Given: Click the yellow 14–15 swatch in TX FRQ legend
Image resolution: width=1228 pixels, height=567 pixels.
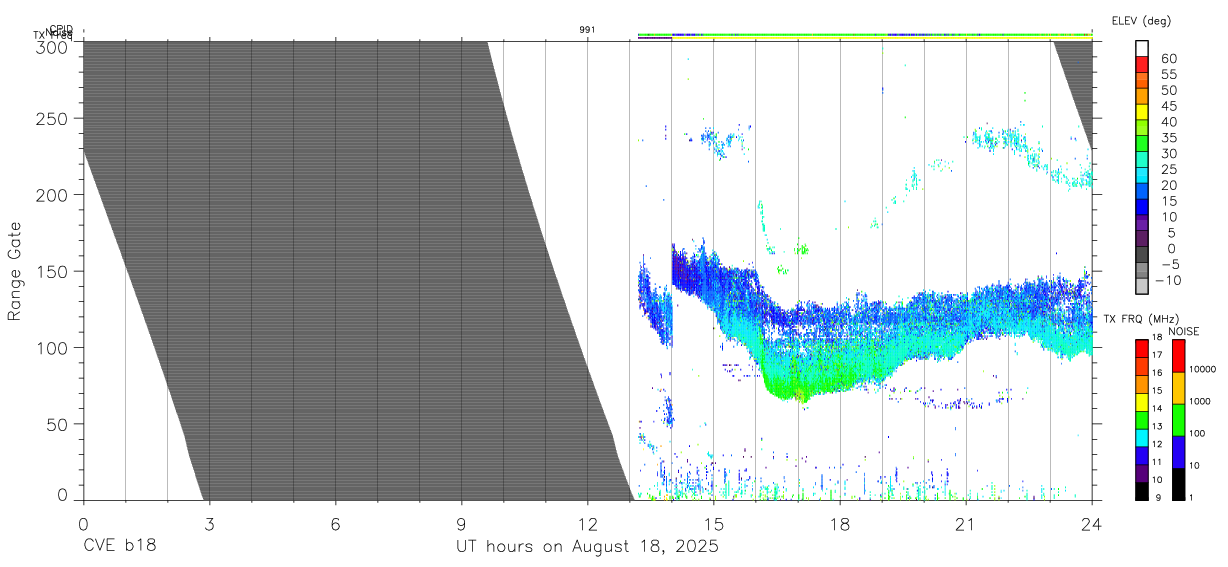Looking at the screenshot, I should tap(1142, 400).
